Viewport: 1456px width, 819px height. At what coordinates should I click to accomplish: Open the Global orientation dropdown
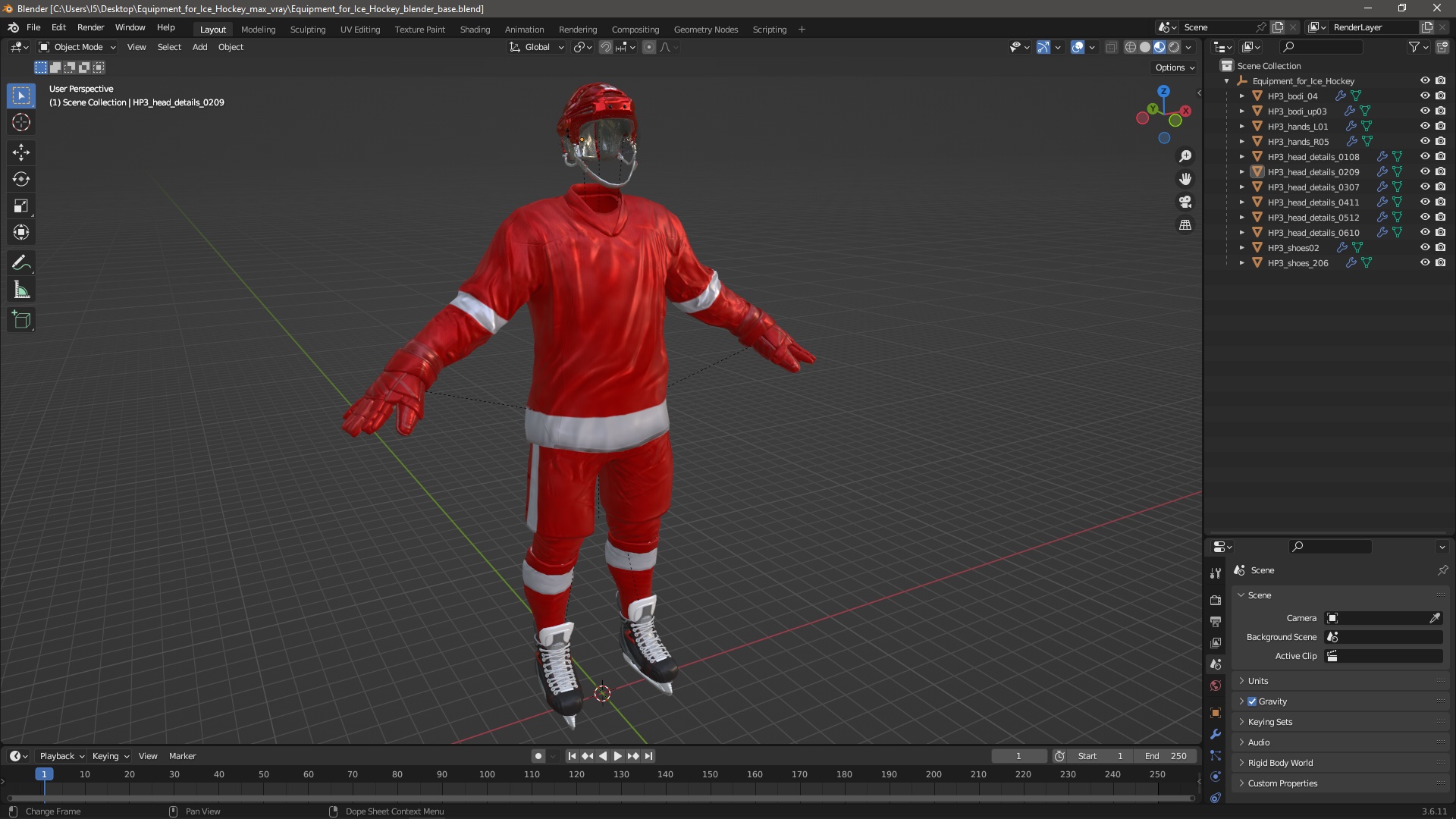pos(536,47)
